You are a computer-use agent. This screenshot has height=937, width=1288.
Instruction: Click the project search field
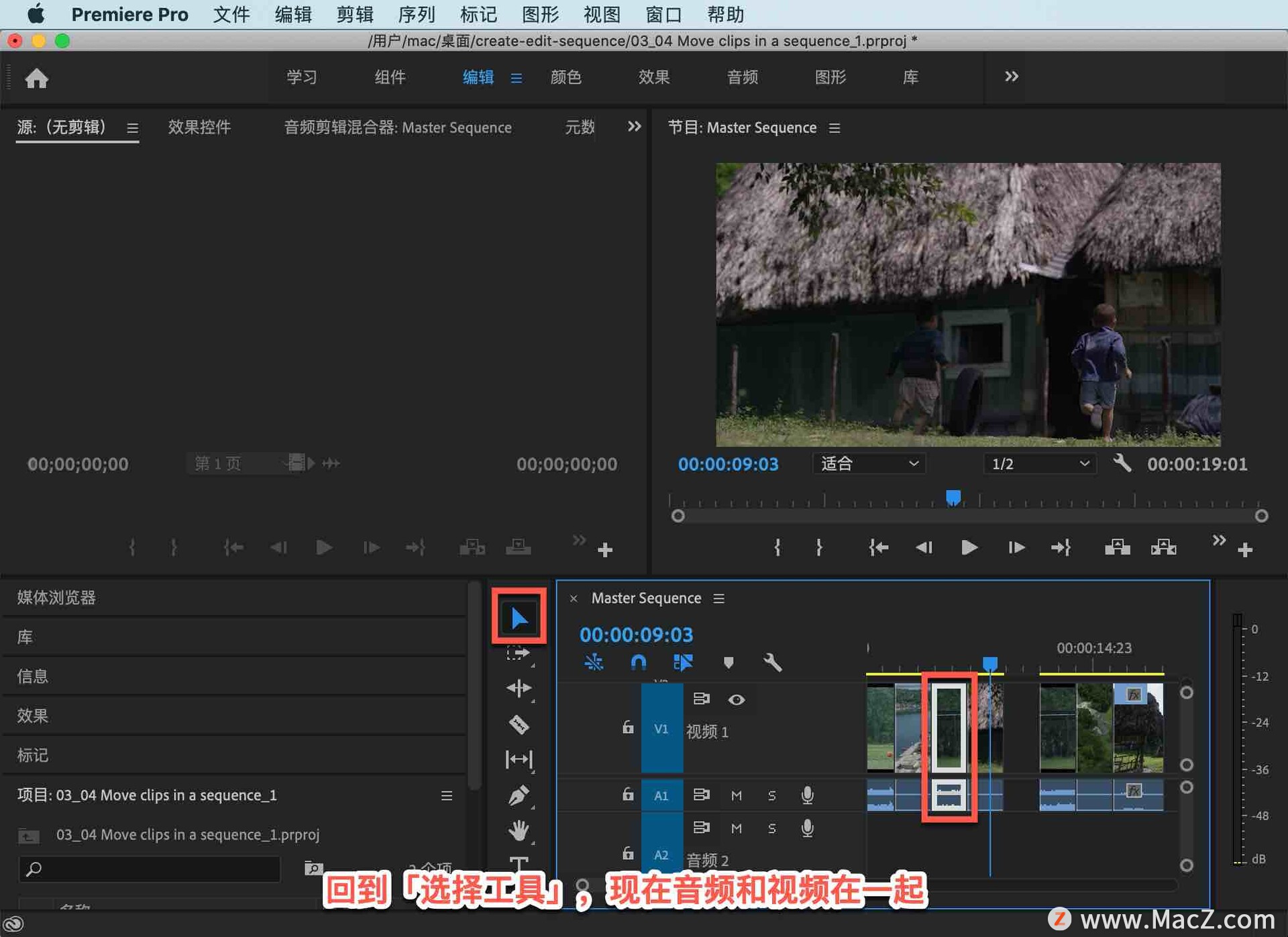(x=150, y=869)
